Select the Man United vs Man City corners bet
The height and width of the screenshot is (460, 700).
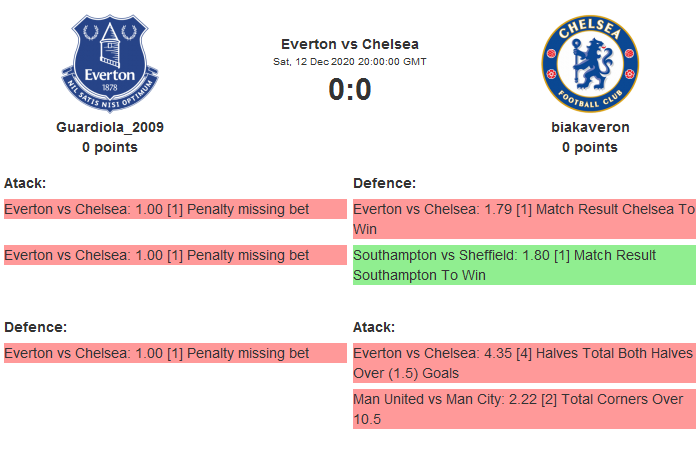tap(524, 409)
